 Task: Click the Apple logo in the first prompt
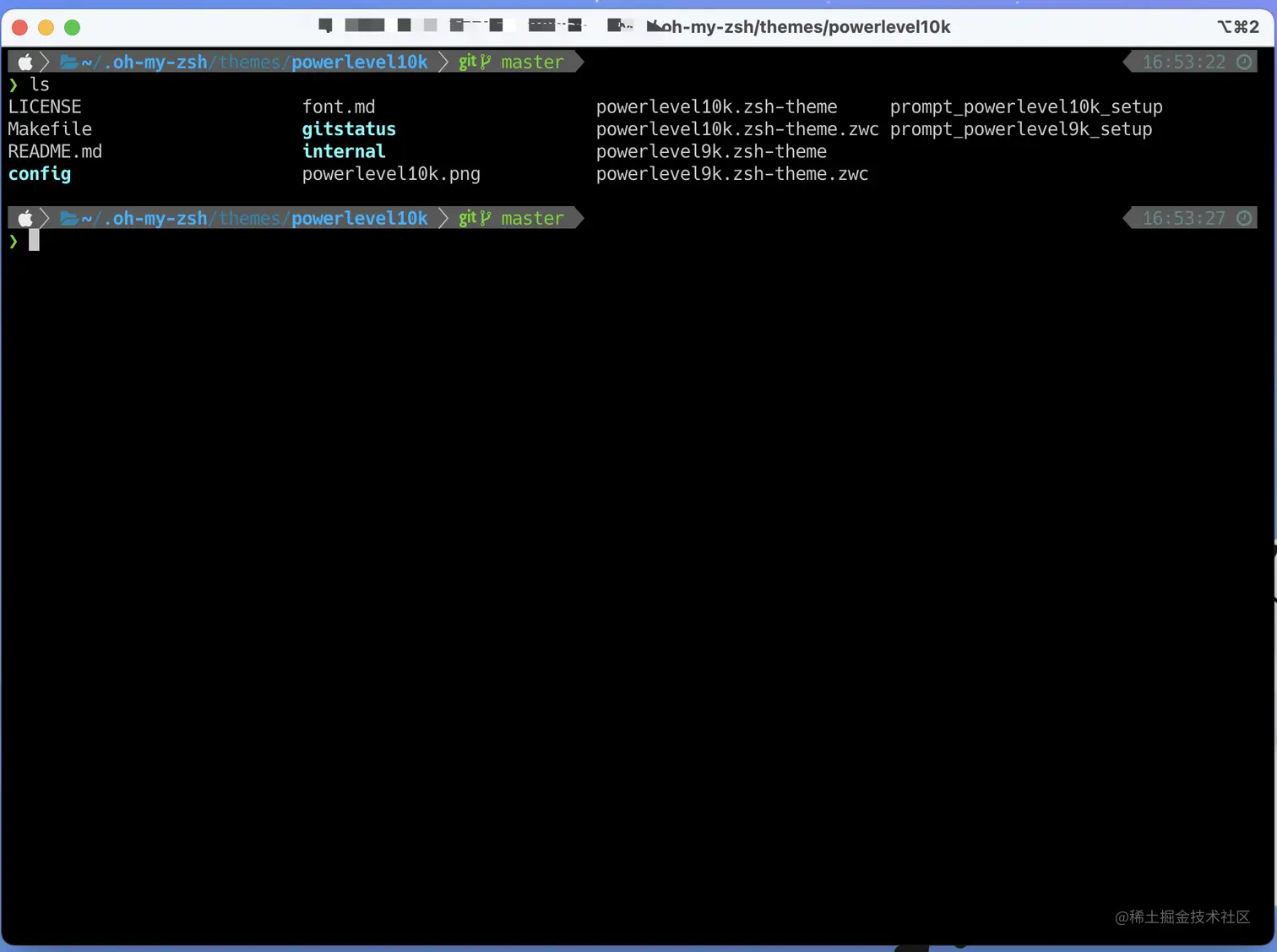click(x=25, y=62)
